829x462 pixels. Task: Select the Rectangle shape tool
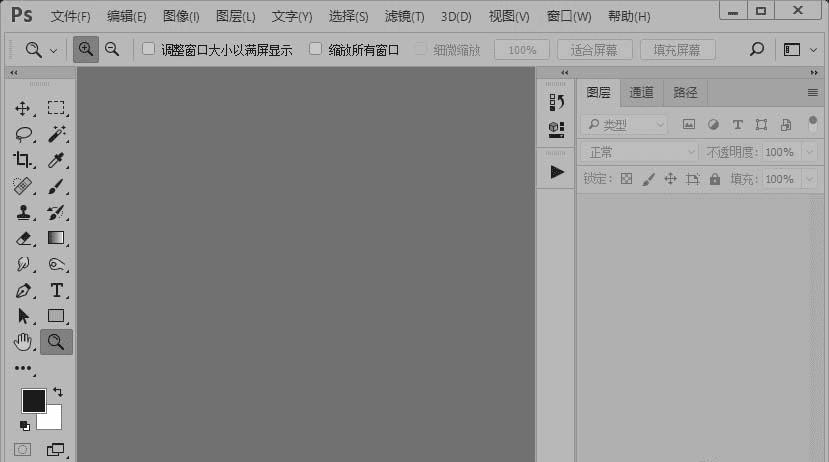click(56, 316)
